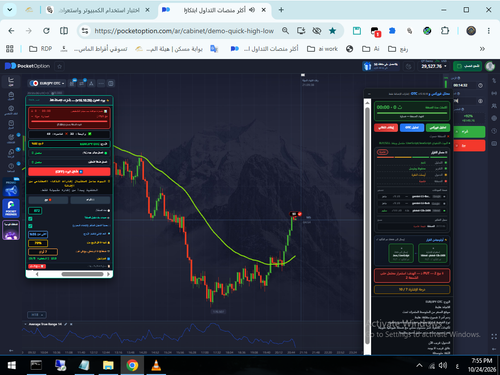500x375 pixels.
Task: Edit the Average True Range indicator settings
Action: pos(66,324)
